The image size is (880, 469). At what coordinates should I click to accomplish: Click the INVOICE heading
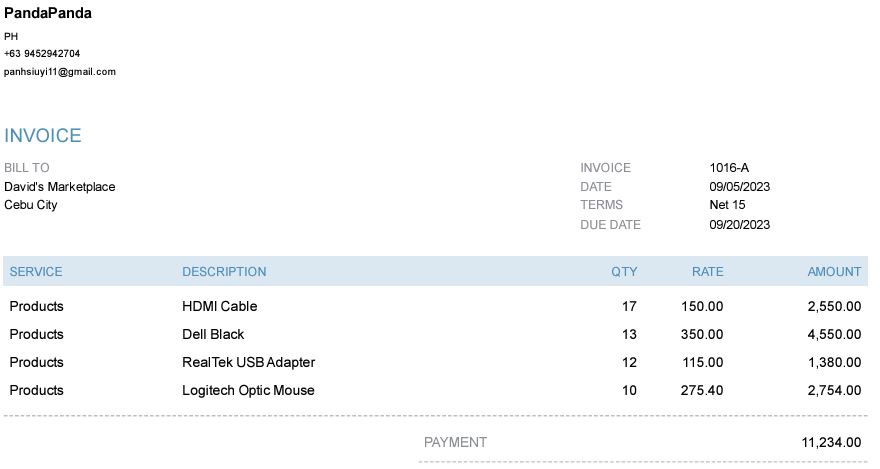[x=43, y=136]
